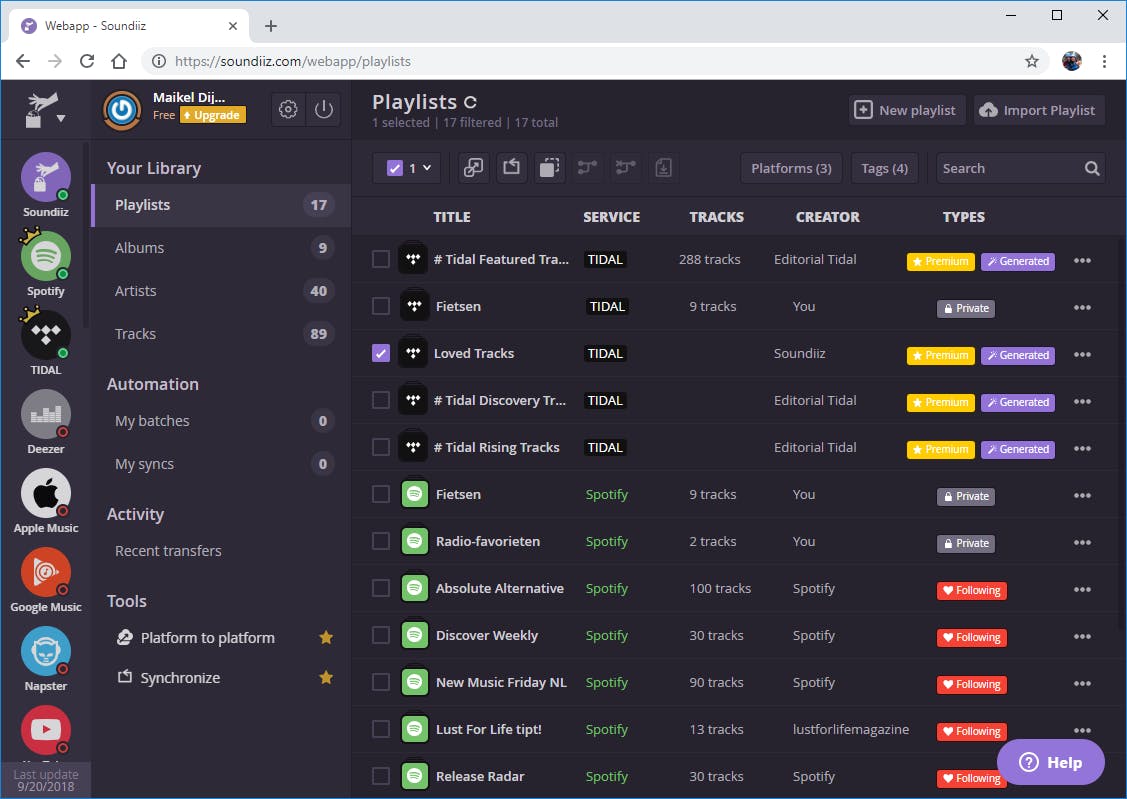Screen dimensions: 1127x799
Task: Open a new browser tab
Action: [270, 26]
